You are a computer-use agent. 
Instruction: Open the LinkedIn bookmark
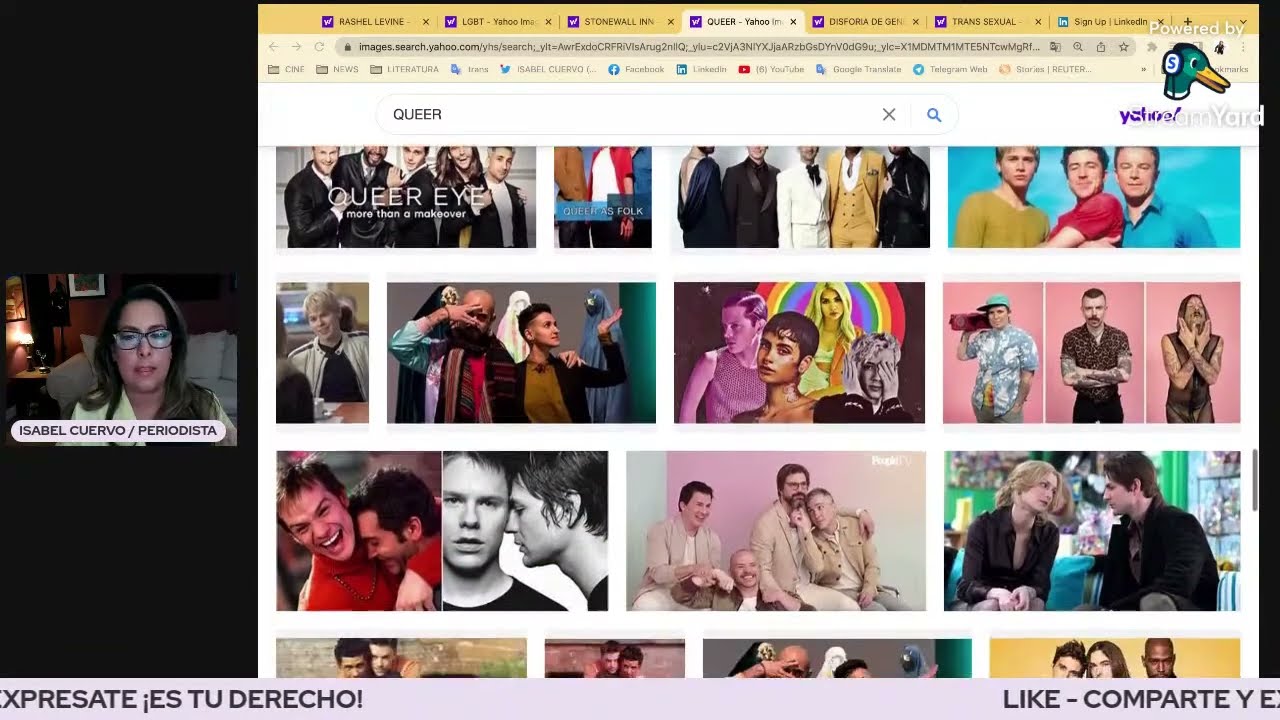701,69
